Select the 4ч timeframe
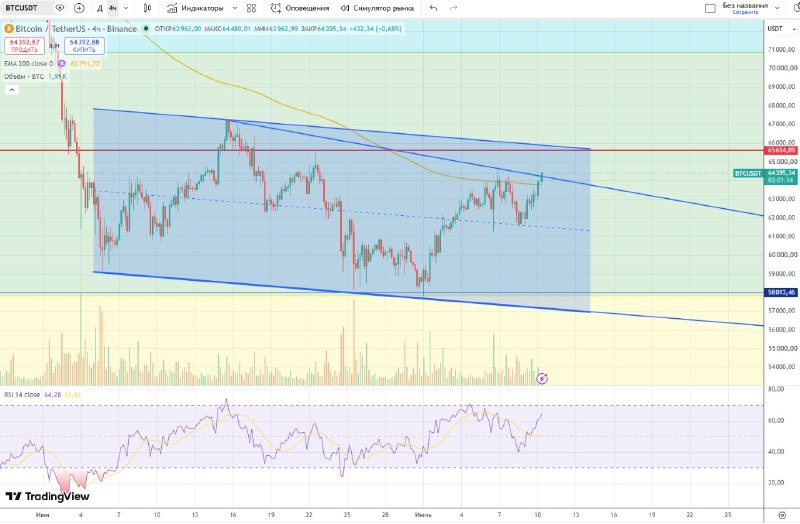The height and width of the screenshot is (524, 800). pos(112,8)
